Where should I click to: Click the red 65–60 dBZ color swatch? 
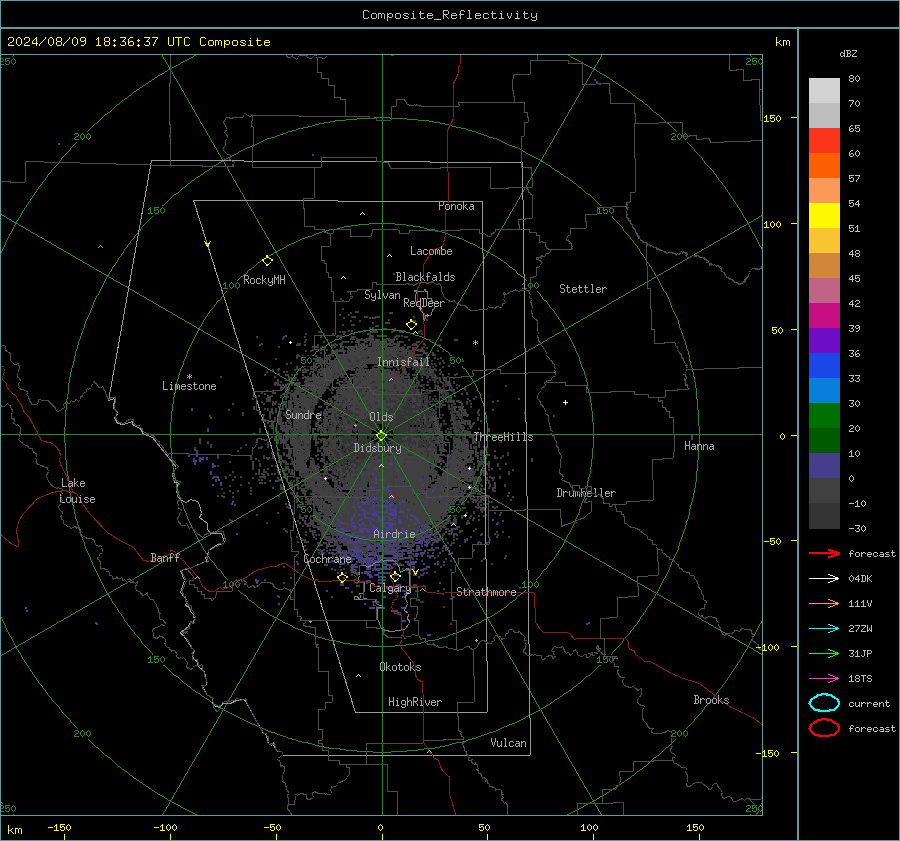(x=824, y=140)
